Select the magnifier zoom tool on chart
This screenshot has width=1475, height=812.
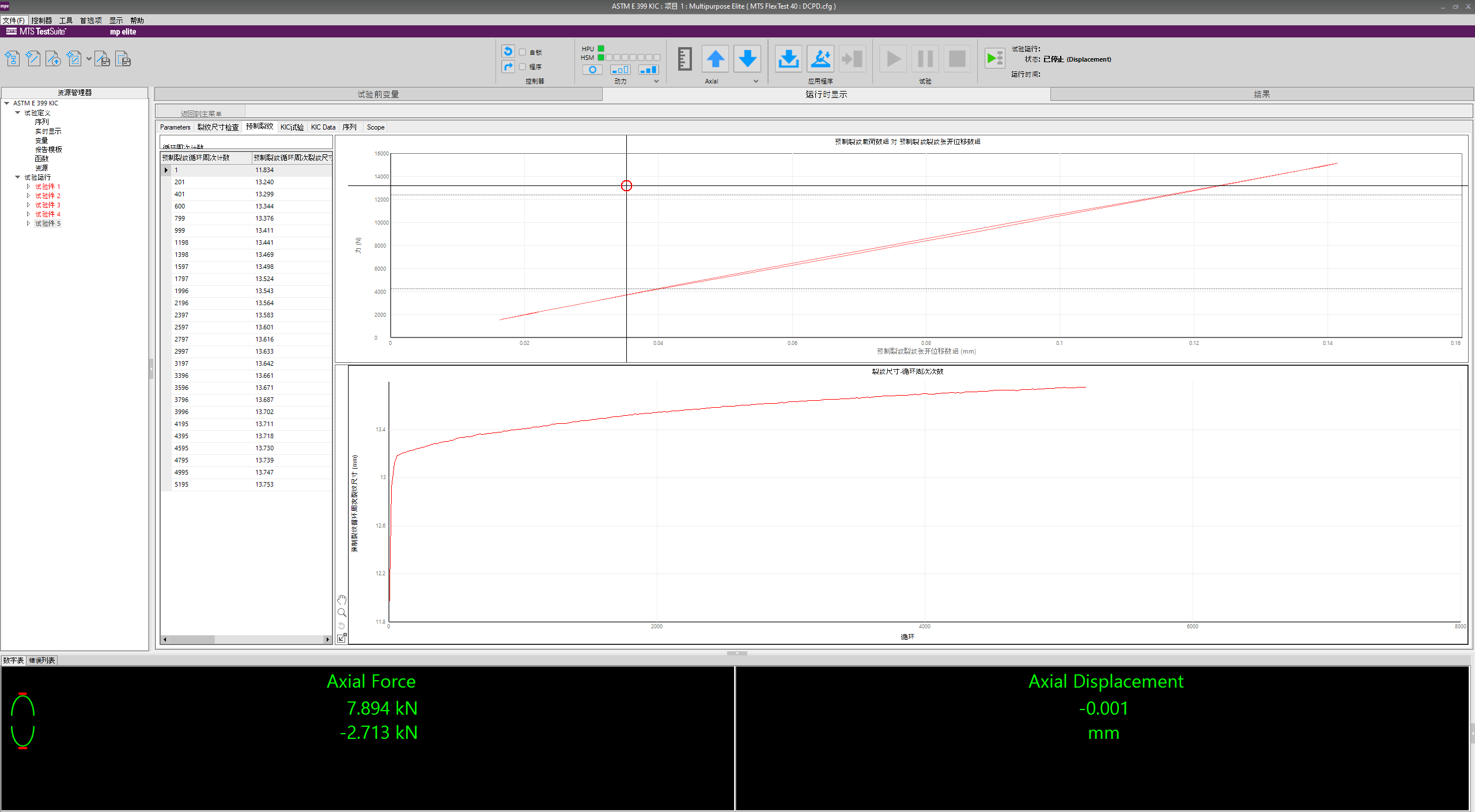pyautogui.click(x=342, y=613)
